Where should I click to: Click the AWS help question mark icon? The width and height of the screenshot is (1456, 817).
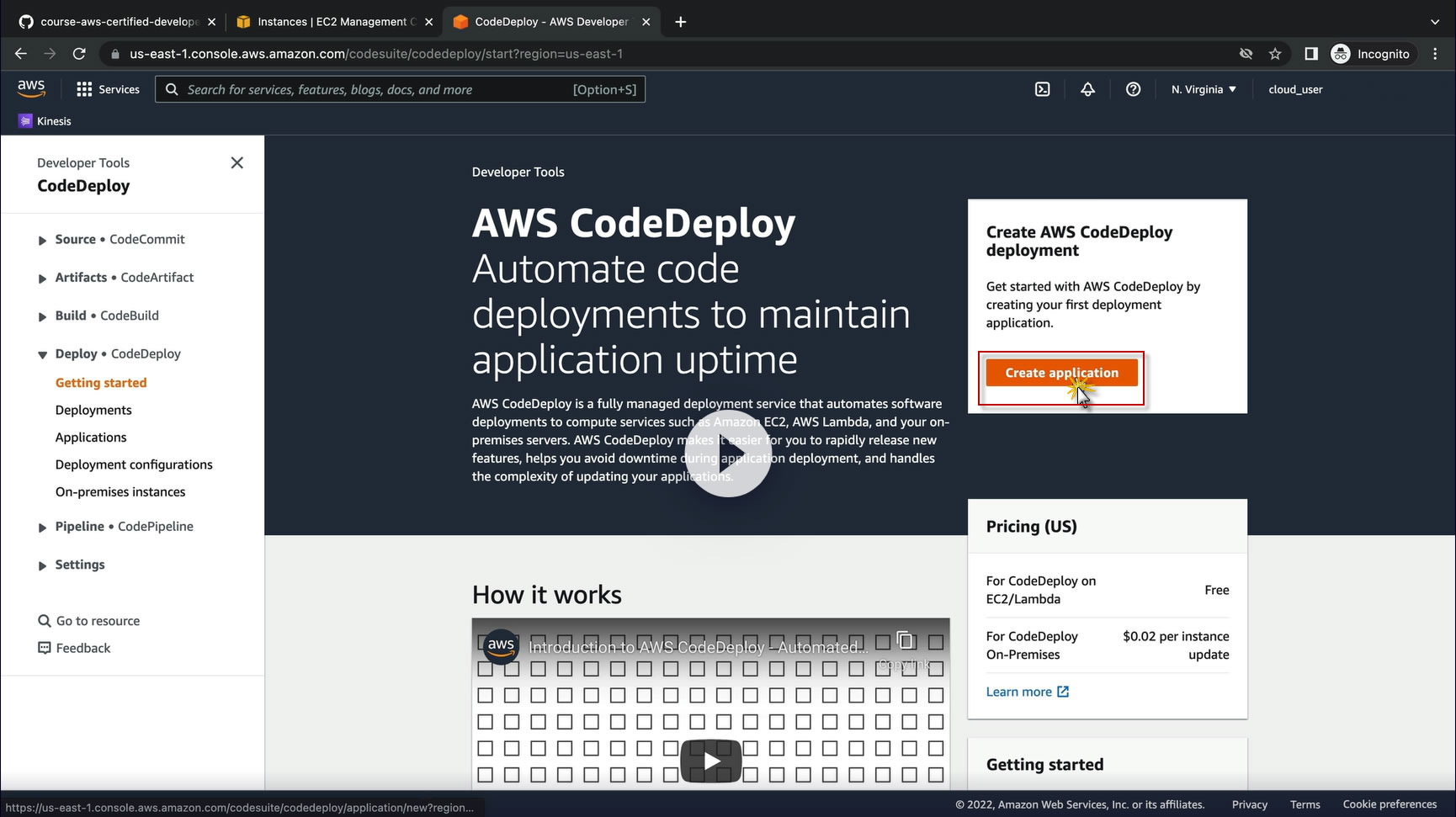tap(1133, 89)
